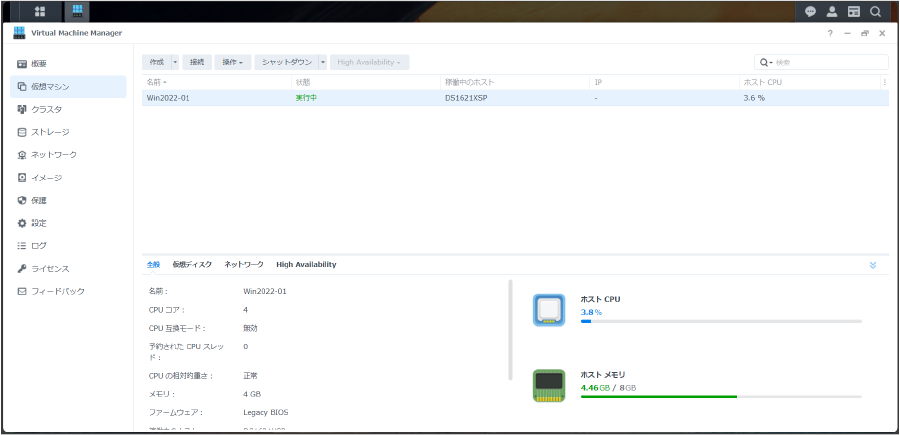The width and height of the screenshot is (900, 435).
Task: Open the High Availability toolbar dropdown
Action: [x=369, y=62]
